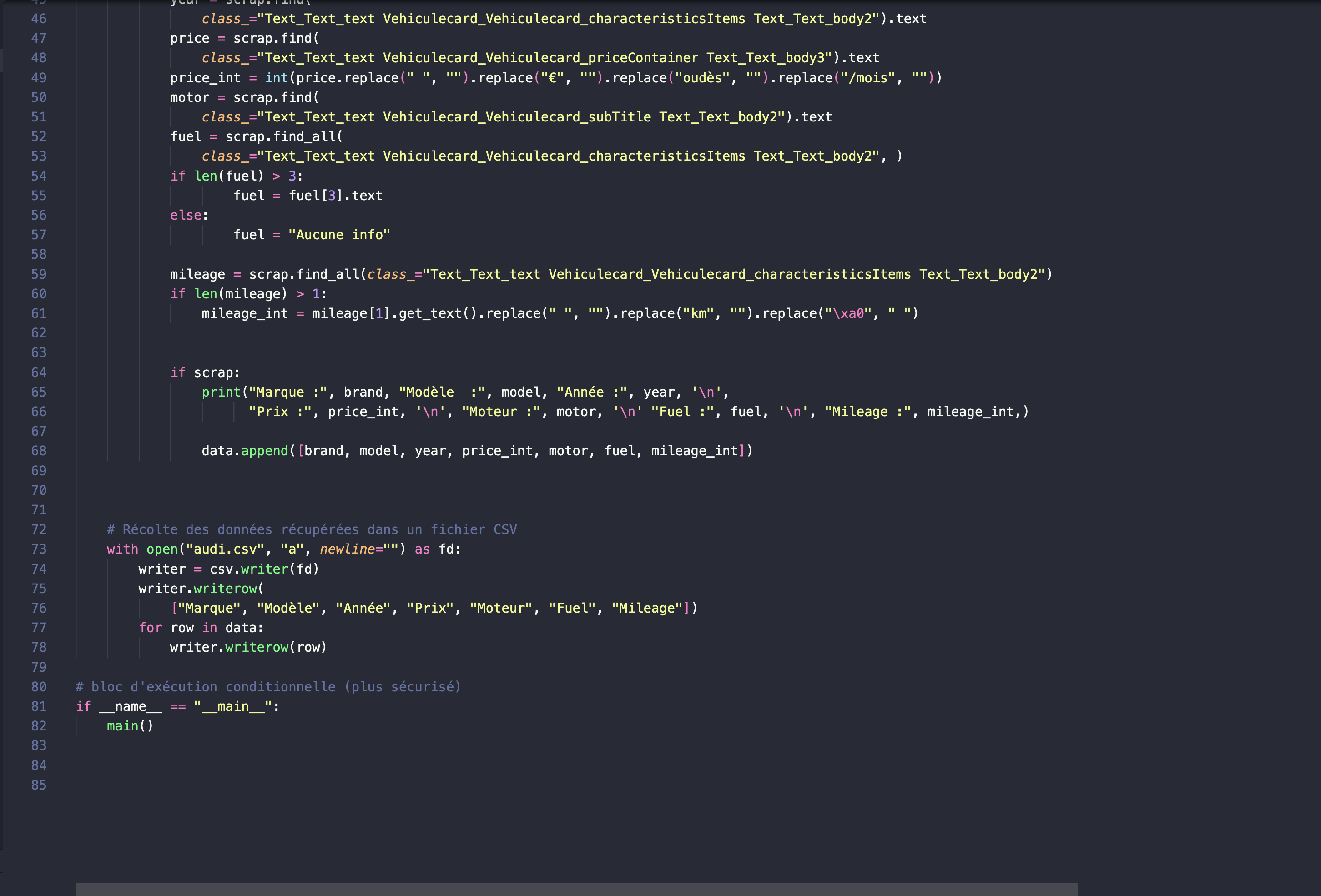Click the 'newline' parameter on line 73
The width and height of the screenshot is (1321, 896).
pos(347,549)
